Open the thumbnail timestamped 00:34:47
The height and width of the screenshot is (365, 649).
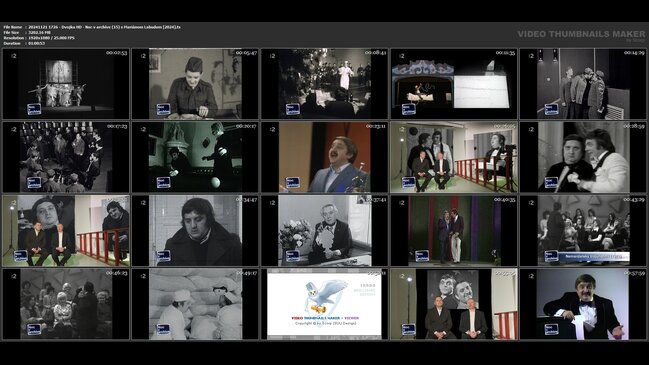click(195, 231)
